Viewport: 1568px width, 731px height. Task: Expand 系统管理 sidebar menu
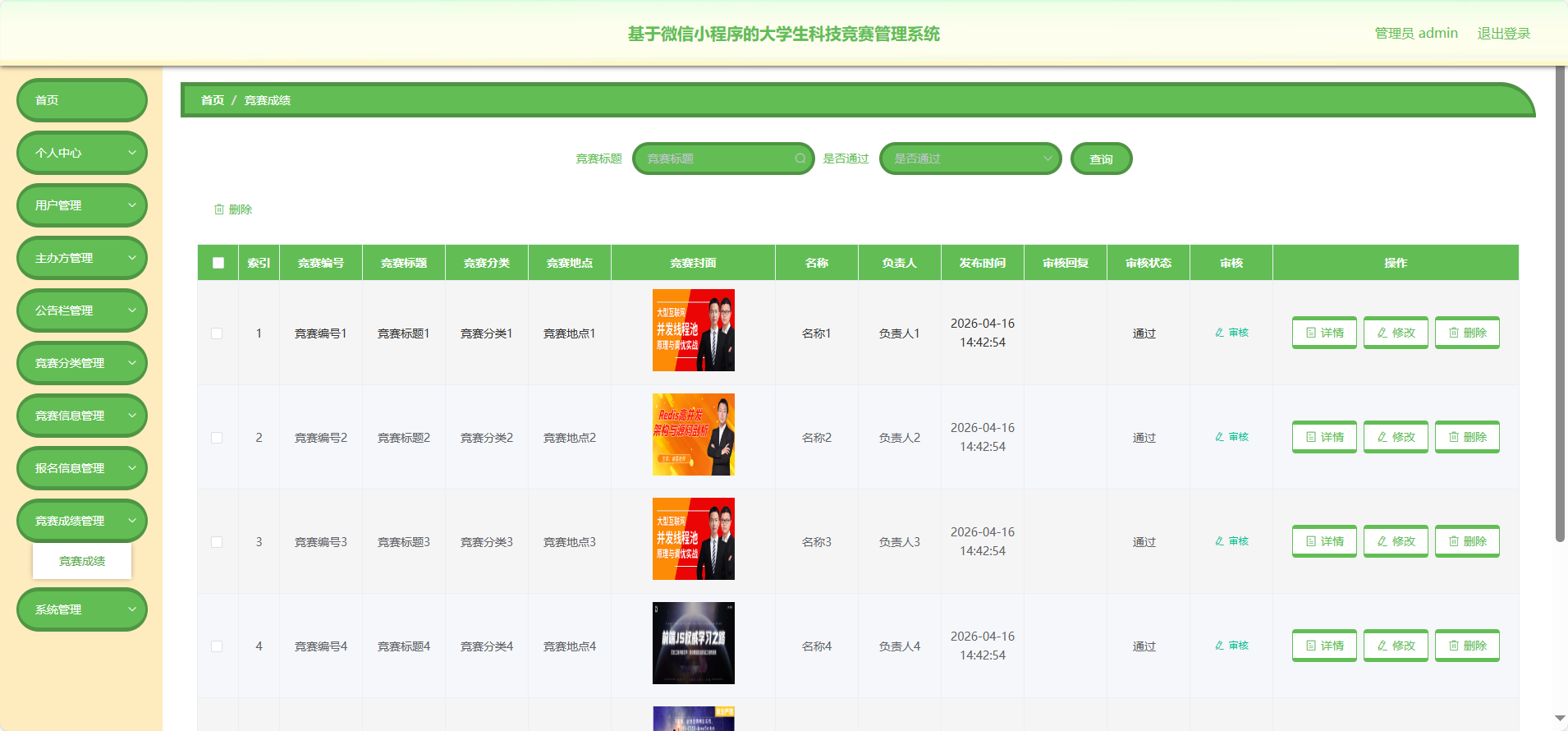pos(82,609)
